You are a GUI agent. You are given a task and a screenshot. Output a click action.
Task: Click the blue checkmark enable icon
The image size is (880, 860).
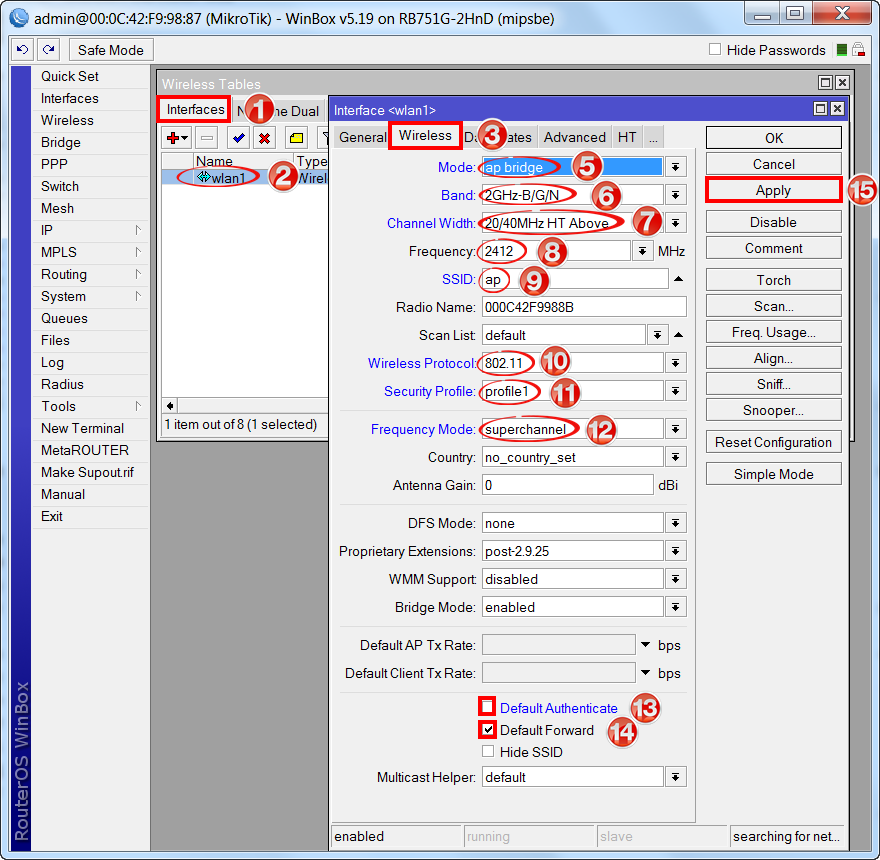[238, 138]
